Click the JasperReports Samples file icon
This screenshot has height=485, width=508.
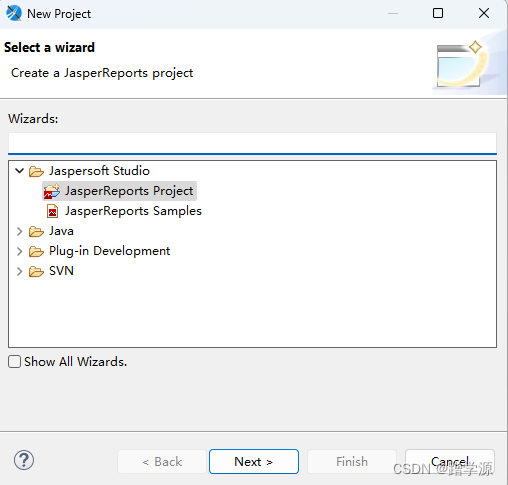pos(52,211)
